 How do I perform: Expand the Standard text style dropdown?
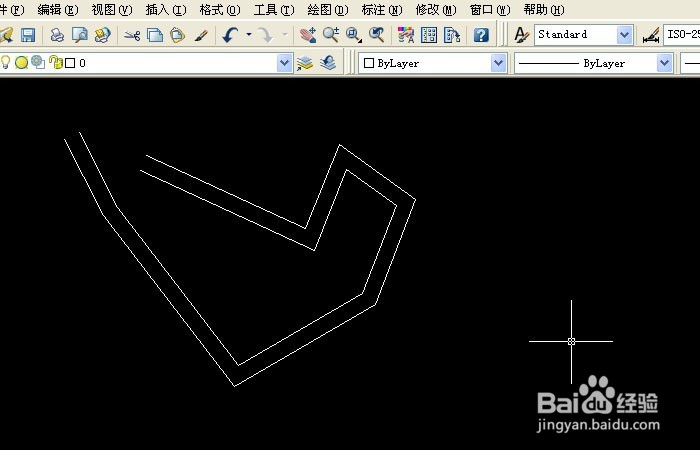625,35
